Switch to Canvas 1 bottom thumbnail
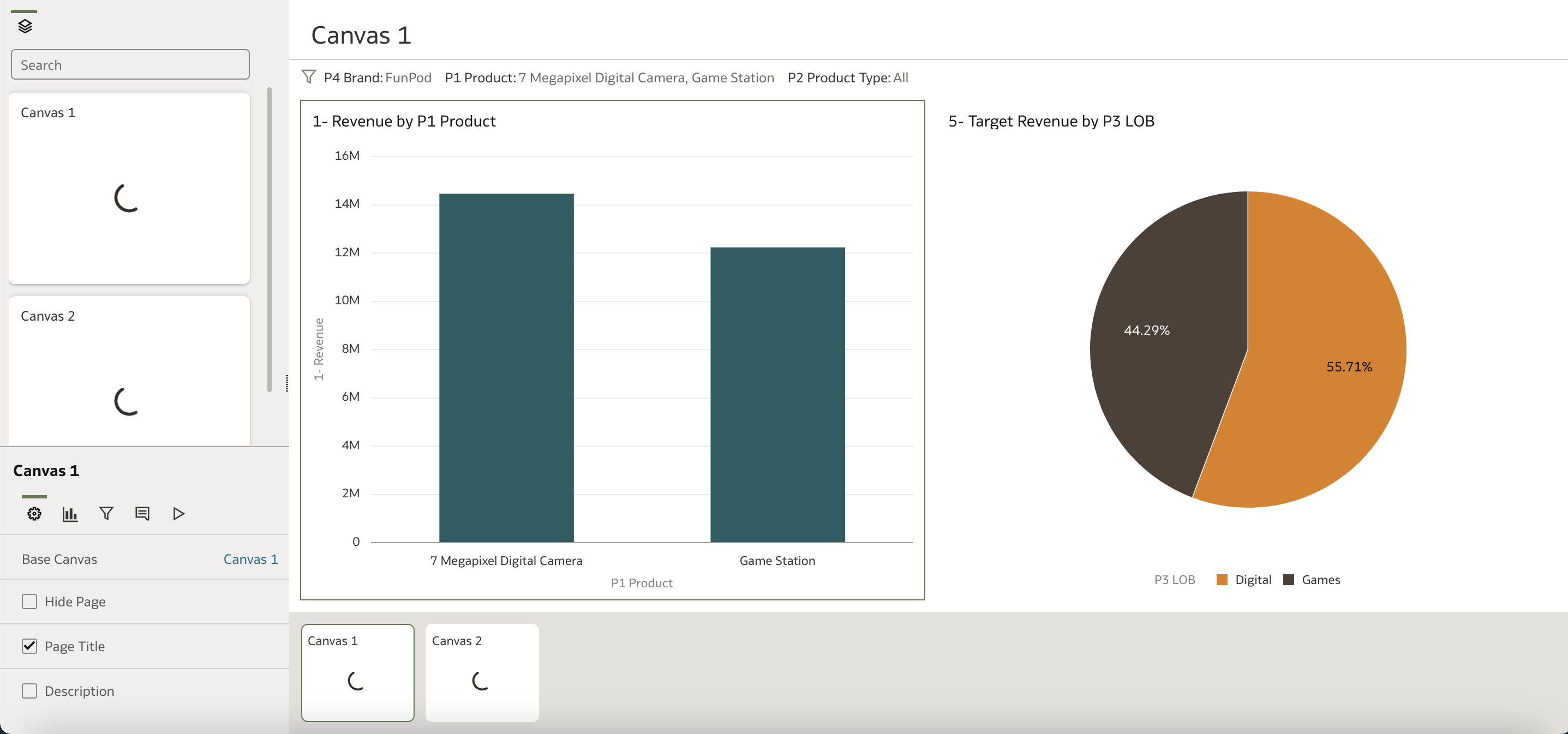The image size is (1568, 734). 358,672
